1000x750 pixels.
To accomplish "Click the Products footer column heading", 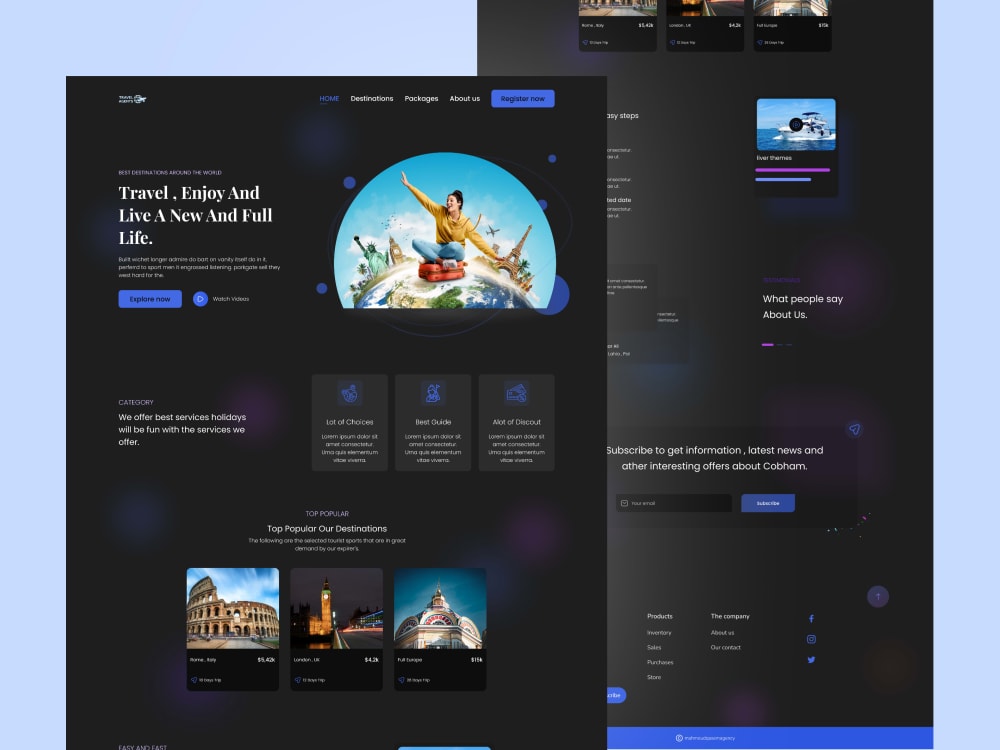I will [659, 616].
